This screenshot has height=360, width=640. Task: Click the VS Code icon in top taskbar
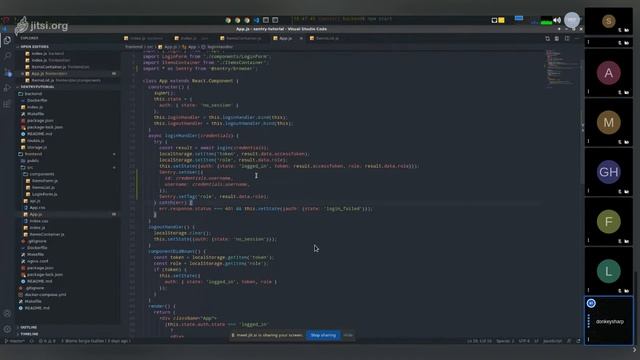point(256,20)
